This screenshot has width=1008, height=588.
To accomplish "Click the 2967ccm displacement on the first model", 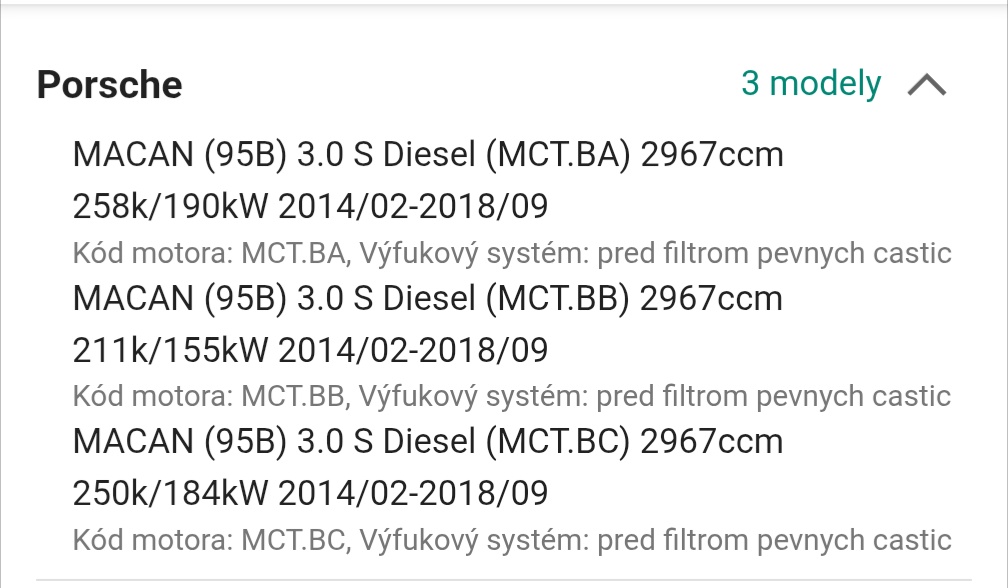I will point(712,155).
